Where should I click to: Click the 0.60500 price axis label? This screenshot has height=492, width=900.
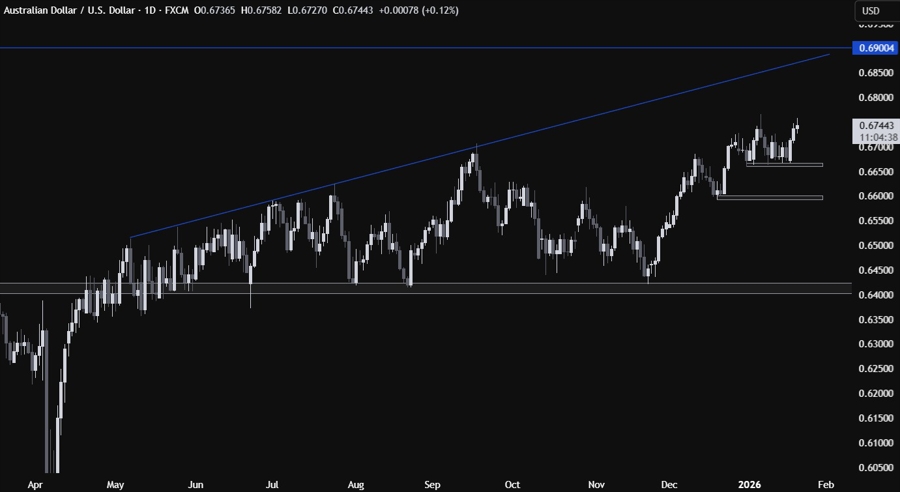coord(878,468)
